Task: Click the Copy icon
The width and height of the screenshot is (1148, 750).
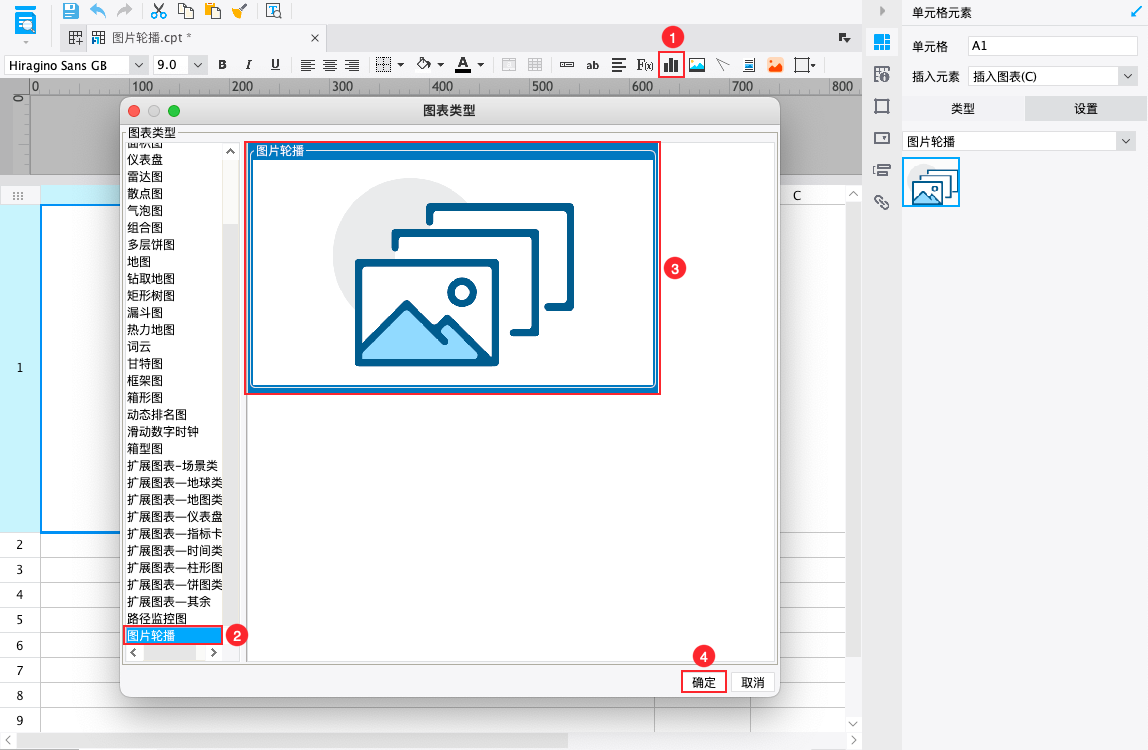Action: click(186, 11)
